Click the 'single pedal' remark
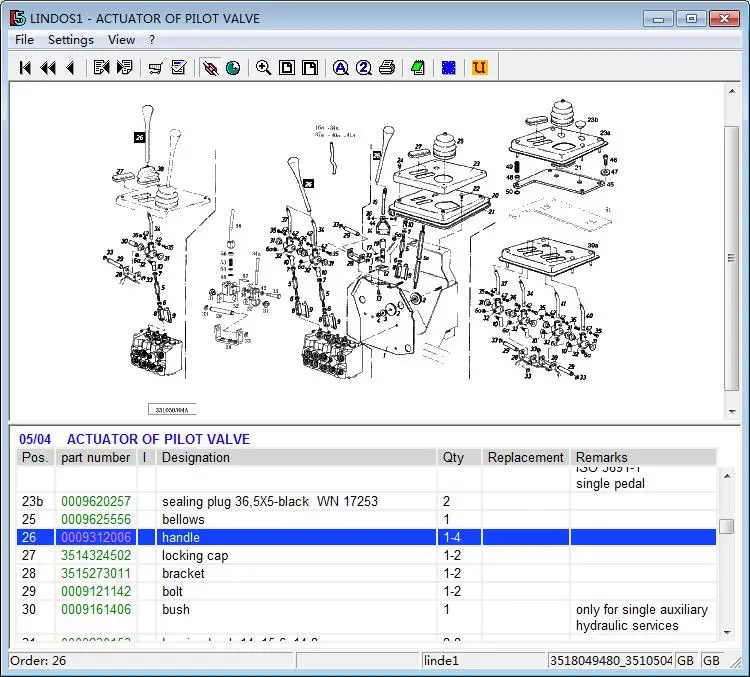 click(610, 484)
